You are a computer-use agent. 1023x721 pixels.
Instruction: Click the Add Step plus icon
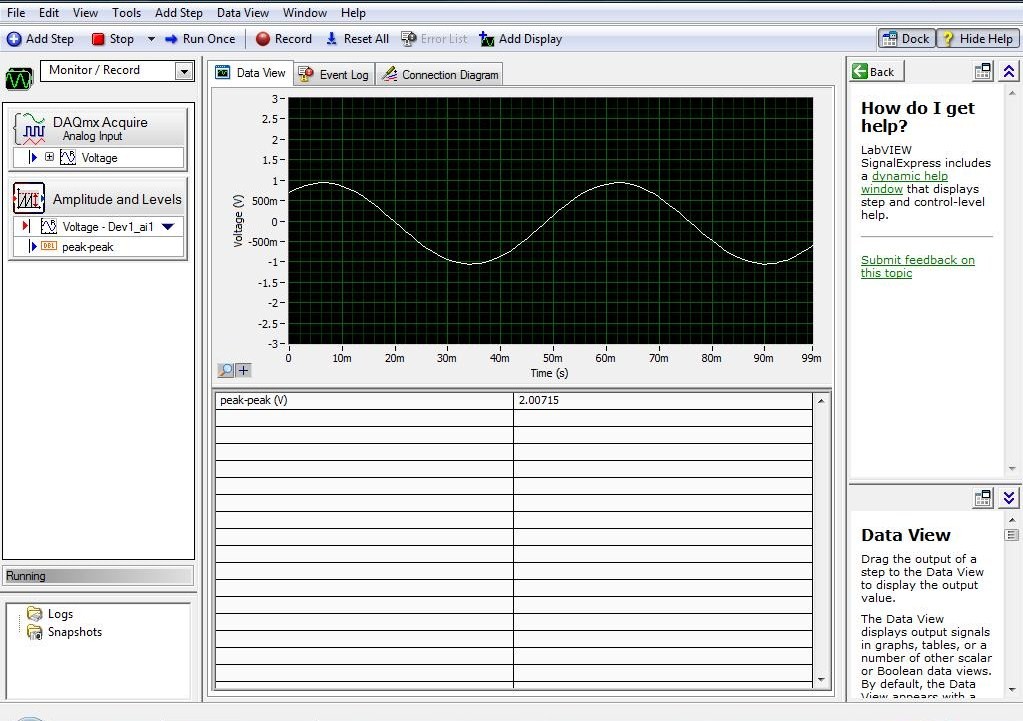pyautogui.click(x=14, y=39)
